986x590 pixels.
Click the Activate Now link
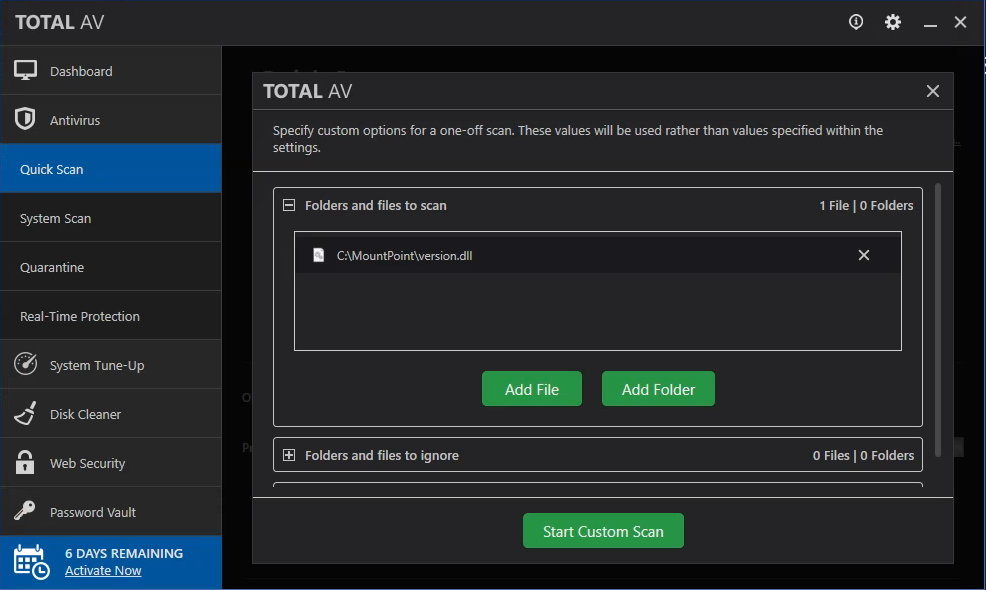click(103, 571)
